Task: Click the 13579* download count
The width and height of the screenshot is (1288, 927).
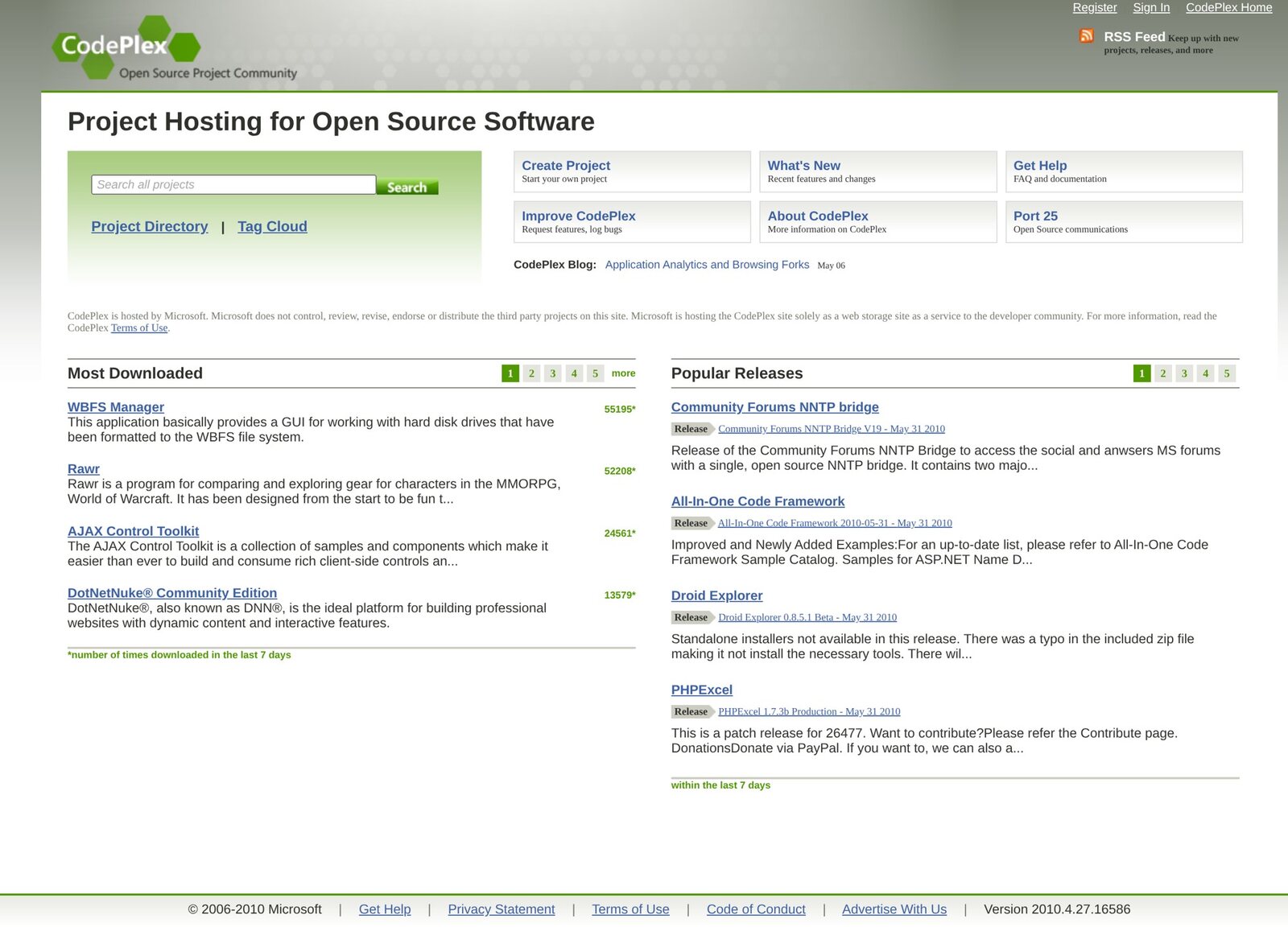Action: (620, 595)
